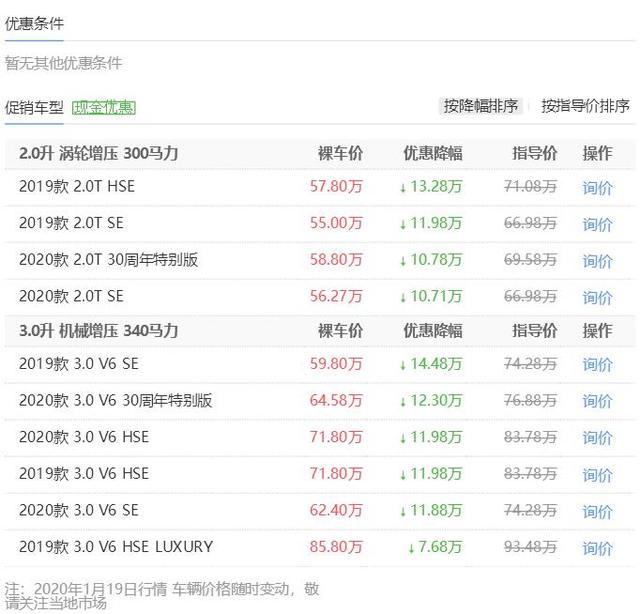Request price for 2020款 3.0 V6 HSE

point(597,438)
